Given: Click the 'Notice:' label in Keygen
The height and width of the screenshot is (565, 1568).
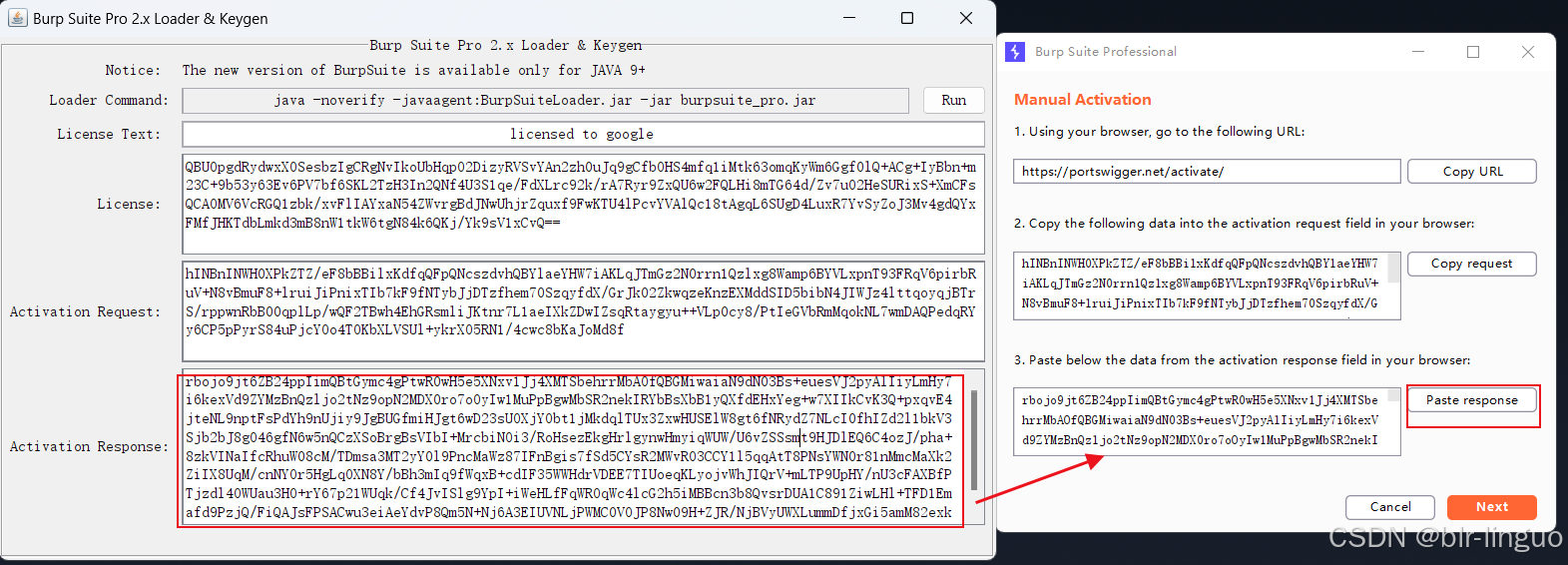Looking at the screenshot, I should point(133,70).
